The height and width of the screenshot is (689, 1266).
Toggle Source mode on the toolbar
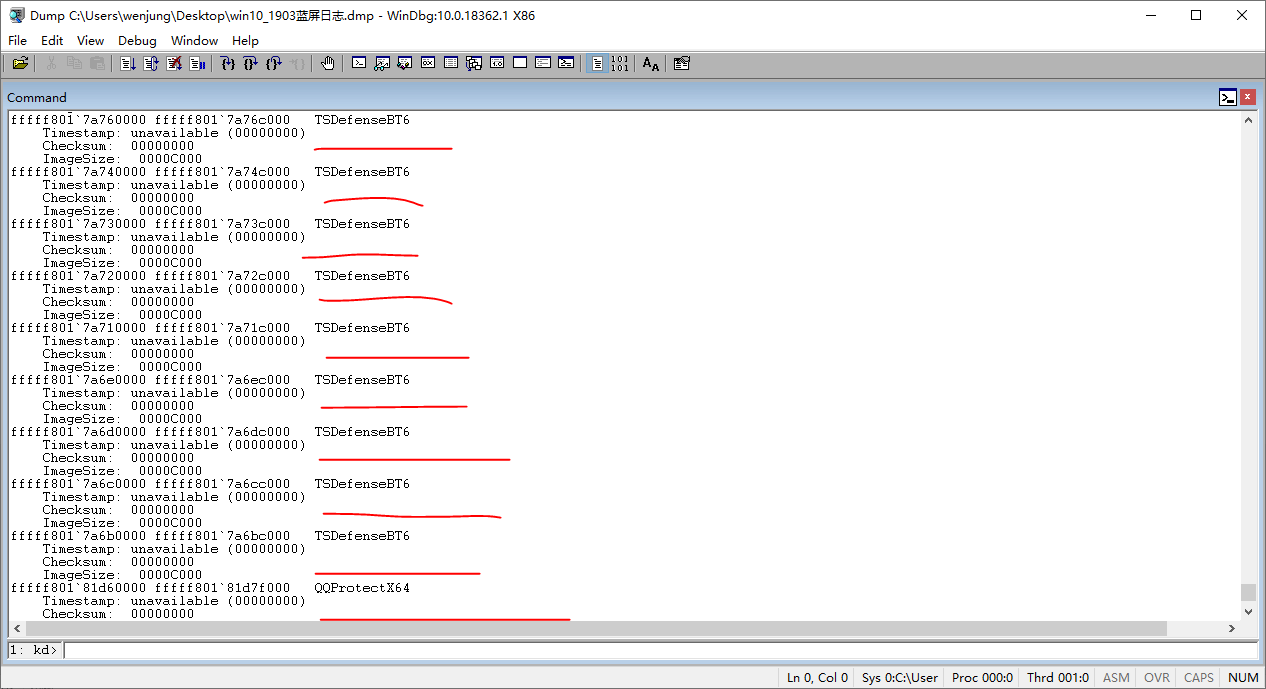595,63
